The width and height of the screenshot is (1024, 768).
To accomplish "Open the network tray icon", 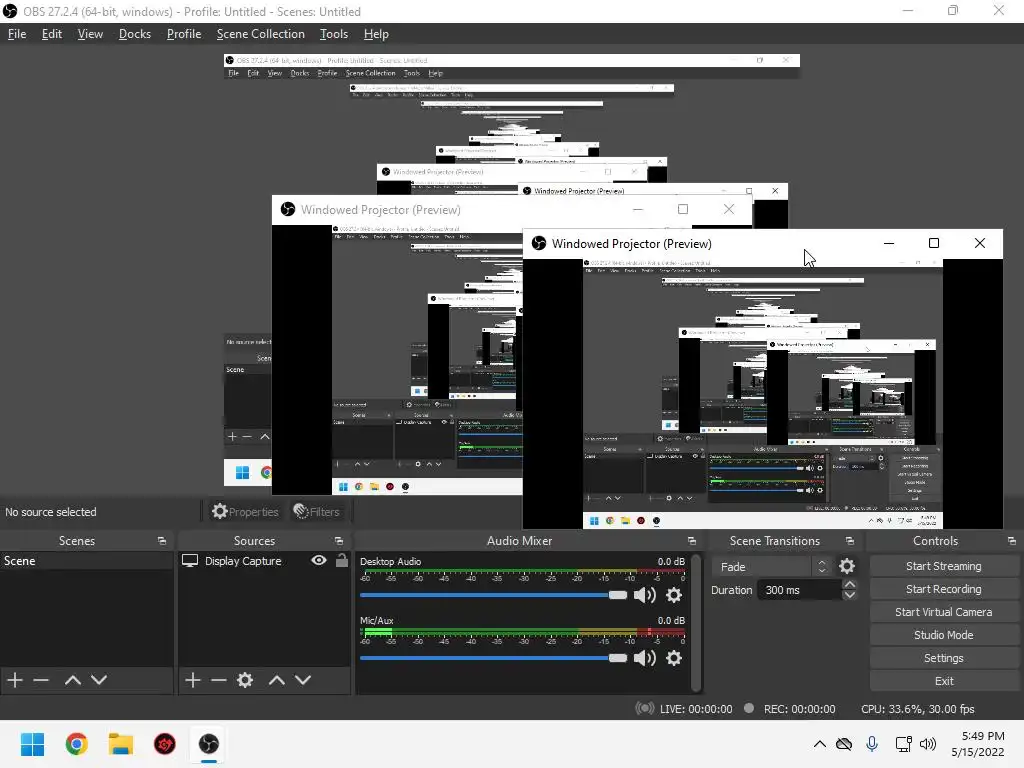I will click(903, 744).
